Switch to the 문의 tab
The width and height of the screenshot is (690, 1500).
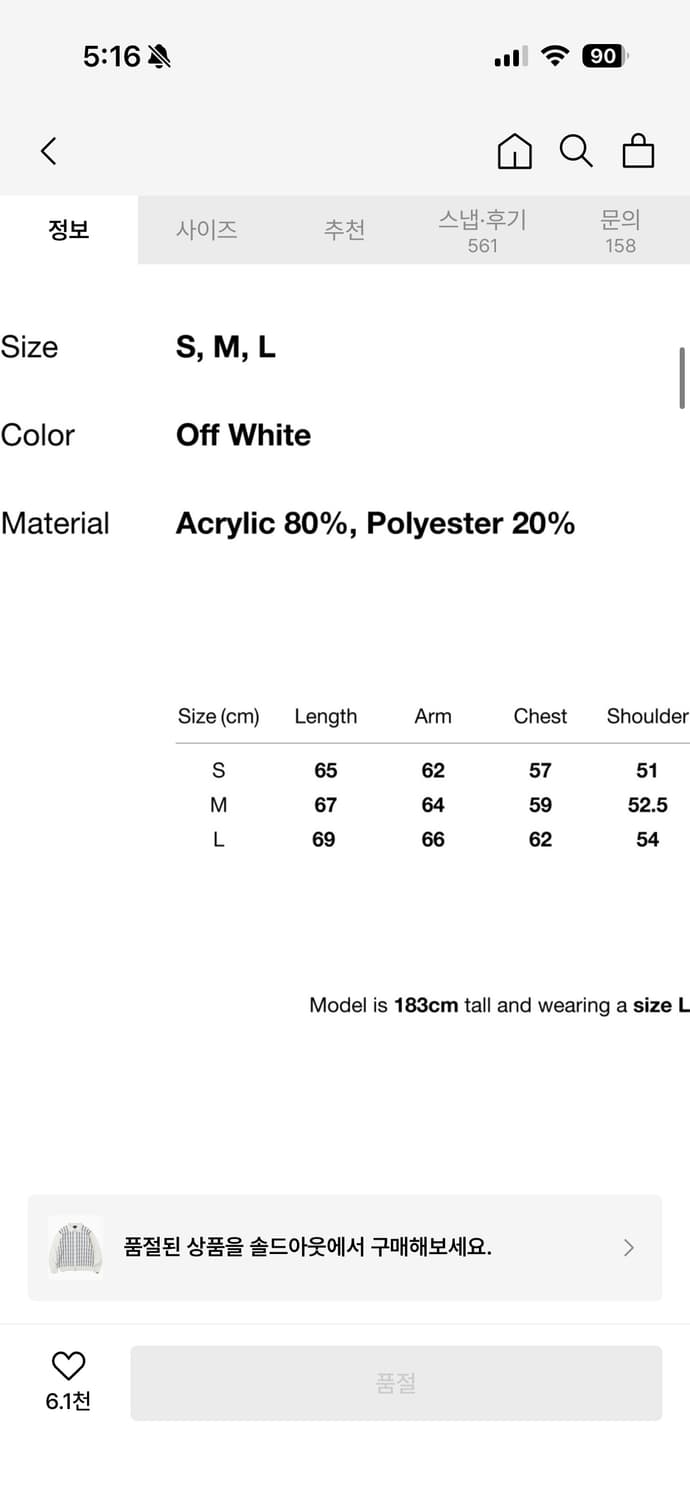pos(620,230)
